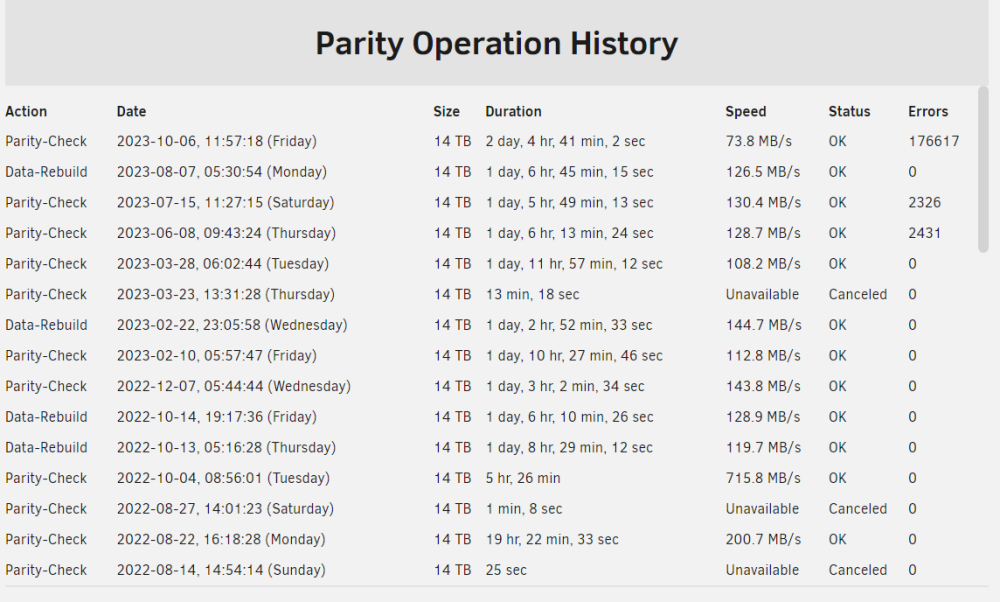This screenshot has width=1000, height=602.
Task: Click the speed value 200.7 MB/s
Action: click(763, 539)
